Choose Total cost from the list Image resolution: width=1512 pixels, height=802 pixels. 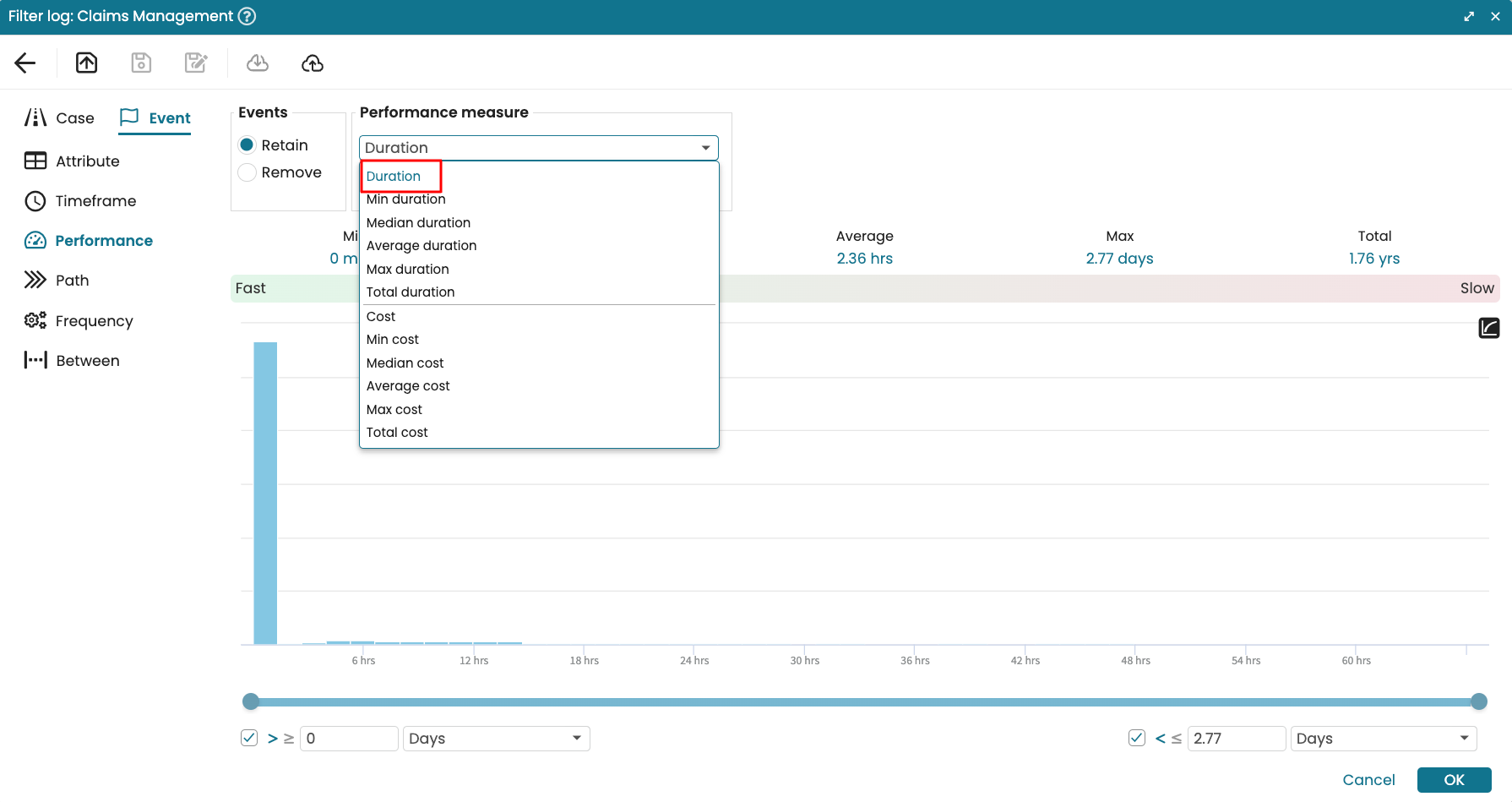coord(397,433)
